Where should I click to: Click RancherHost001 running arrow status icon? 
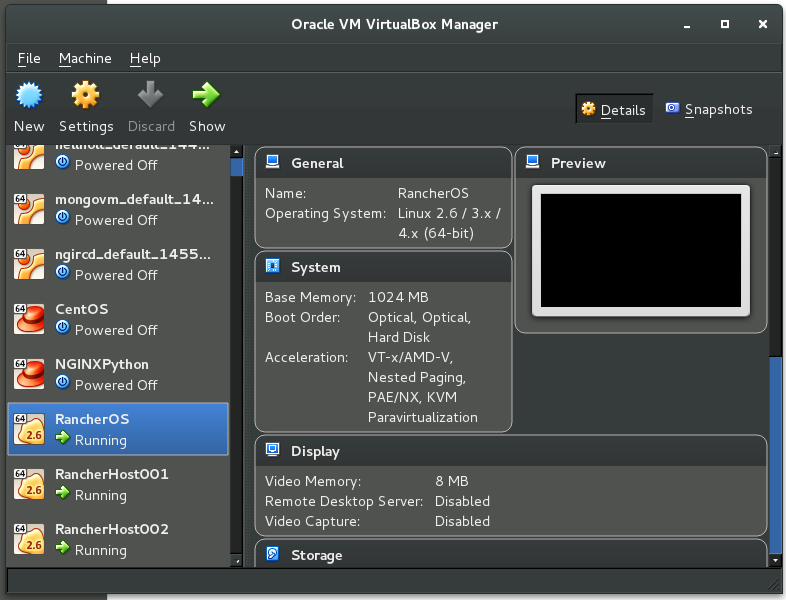pyautogui.click(x=63, y=493)
